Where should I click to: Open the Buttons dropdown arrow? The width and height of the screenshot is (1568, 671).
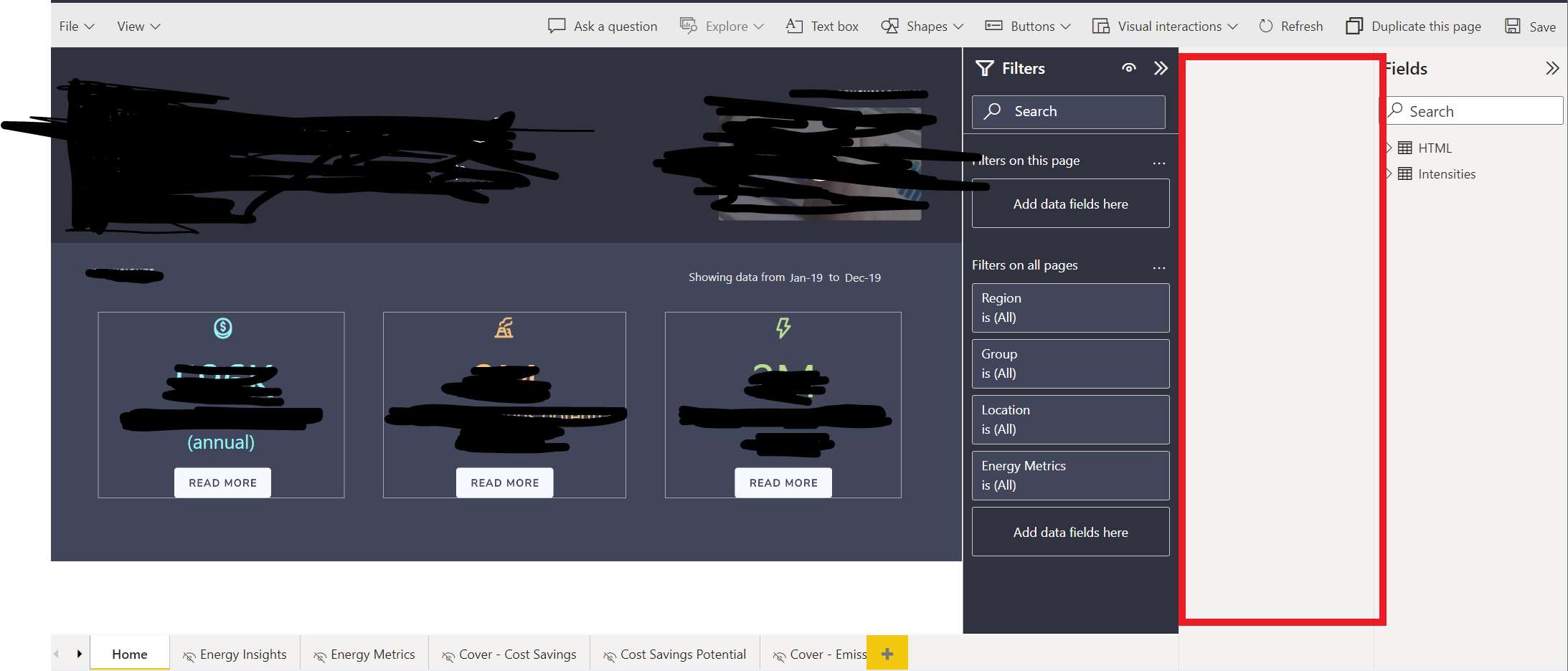(x=1066, y=27)
